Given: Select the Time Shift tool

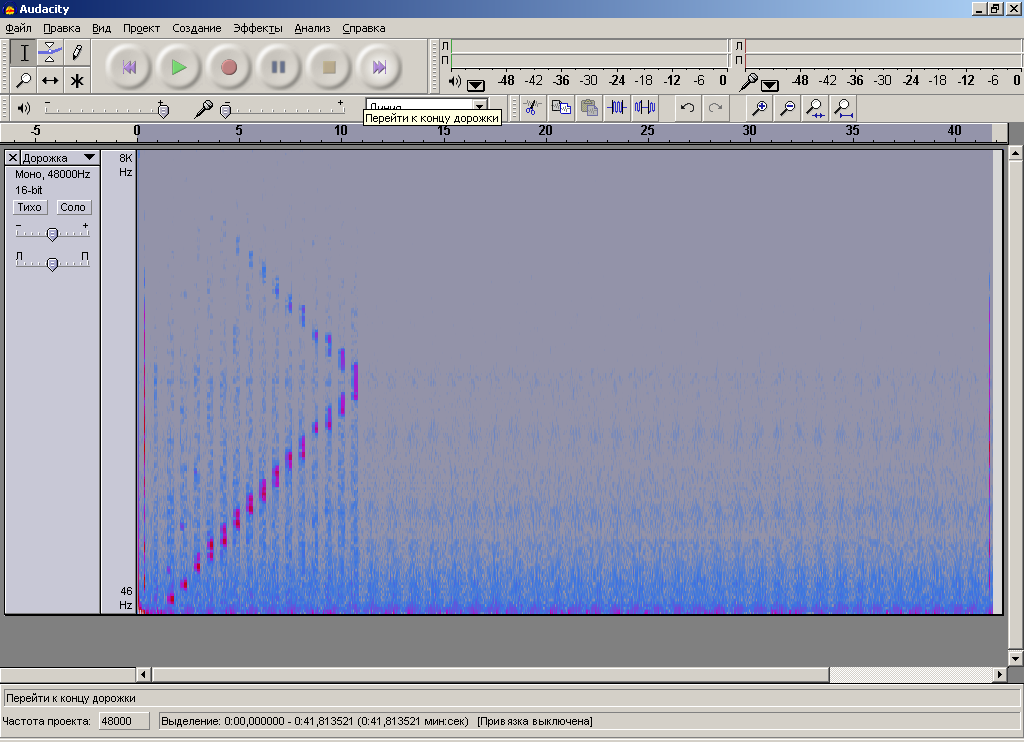Looking at the screenshot, I should (50, 80).
